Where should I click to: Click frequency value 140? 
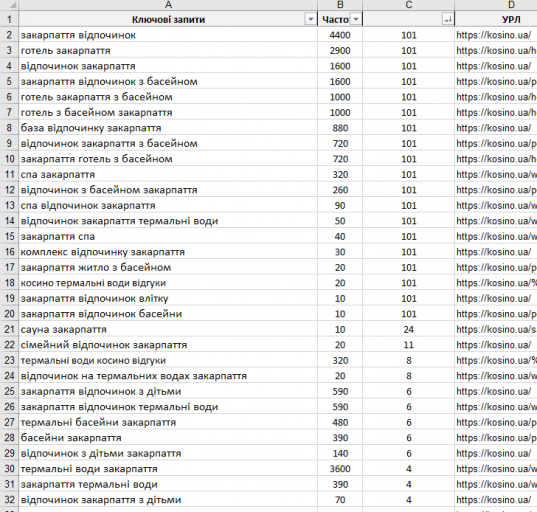tap(340, 453)
